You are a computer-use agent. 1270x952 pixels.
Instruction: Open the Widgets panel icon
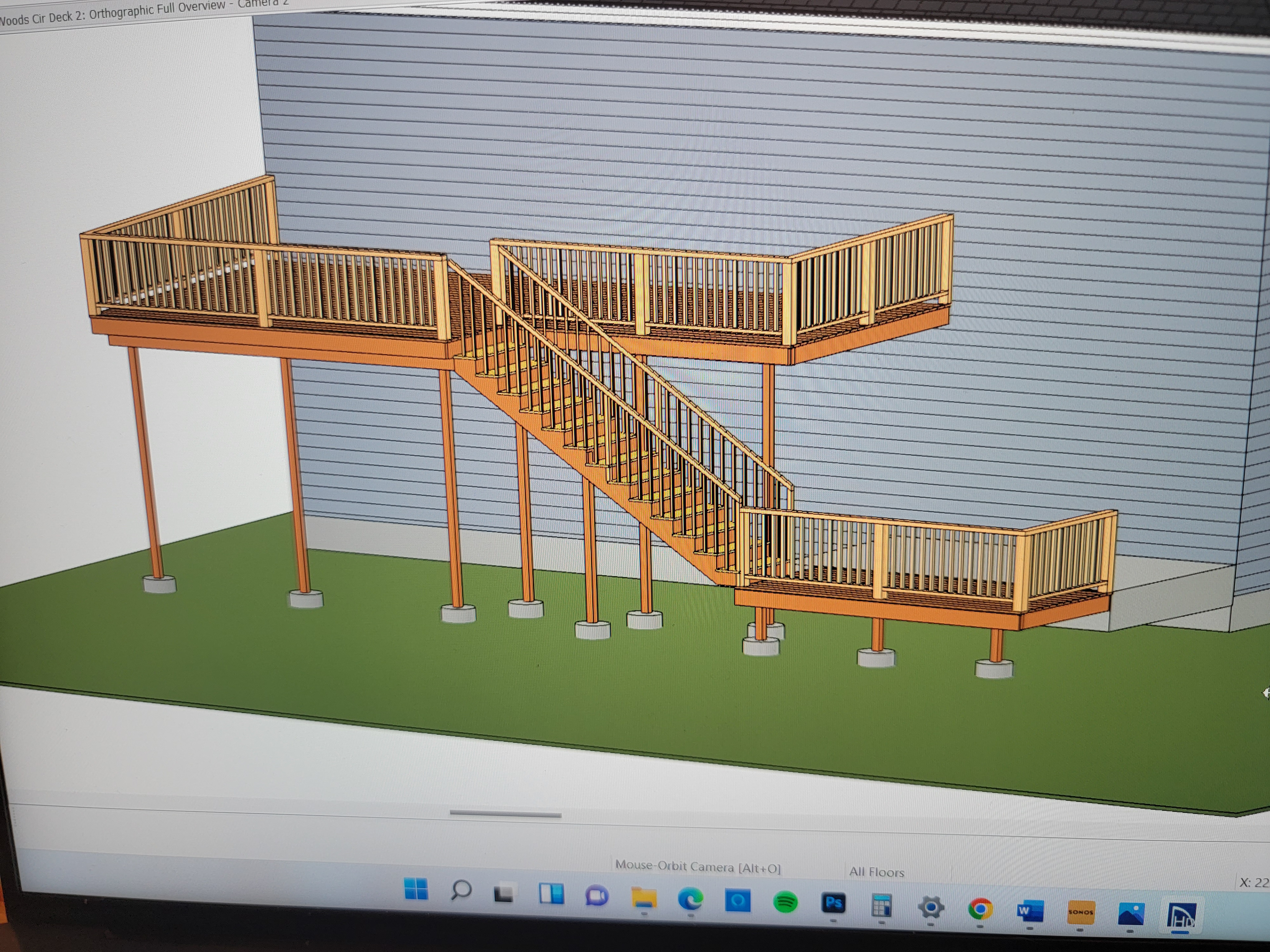tap(551, 894)
